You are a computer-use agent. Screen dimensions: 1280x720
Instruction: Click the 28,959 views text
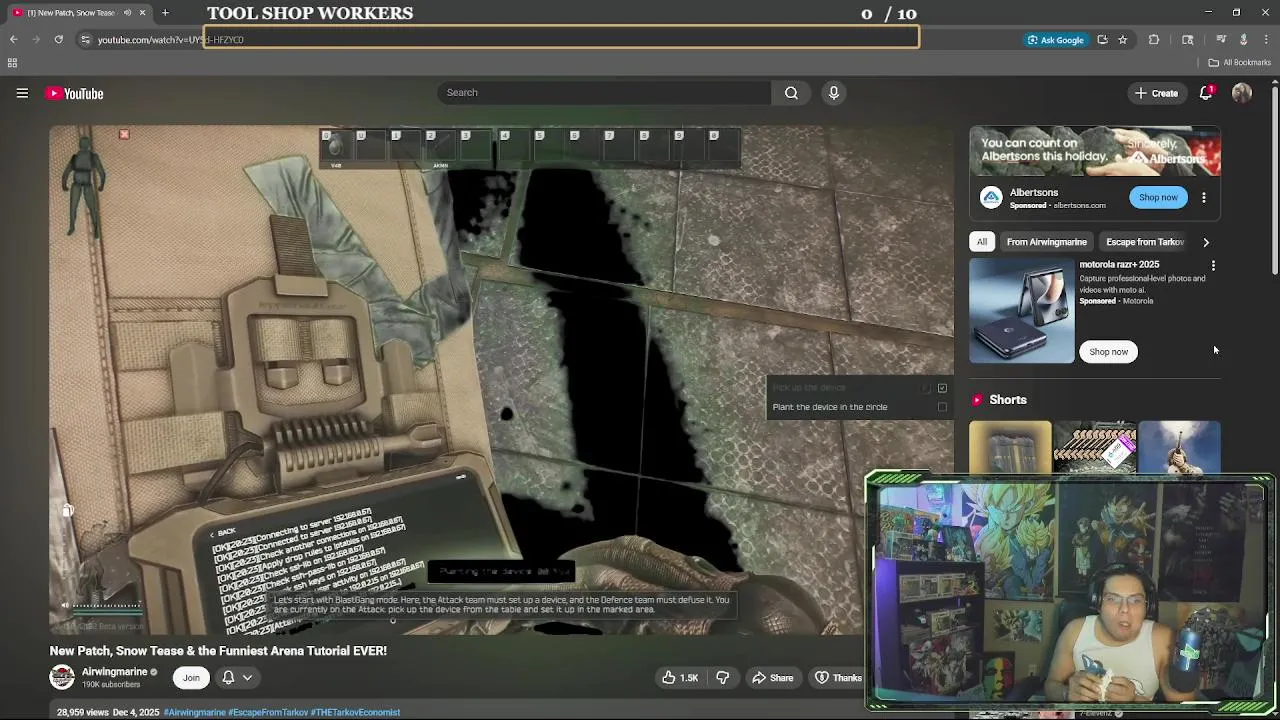coord(82,713)
